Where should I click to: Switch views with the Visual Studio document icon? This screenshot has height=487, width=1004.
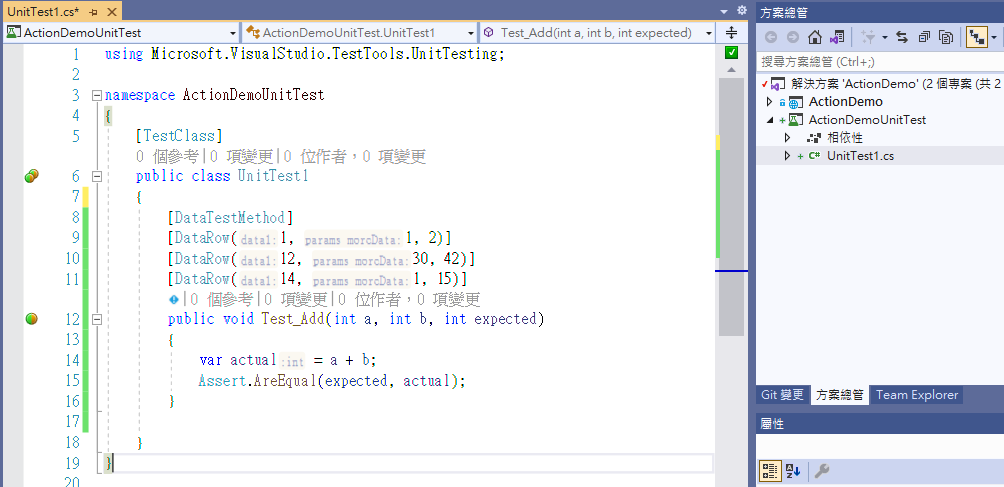[837, 38]
